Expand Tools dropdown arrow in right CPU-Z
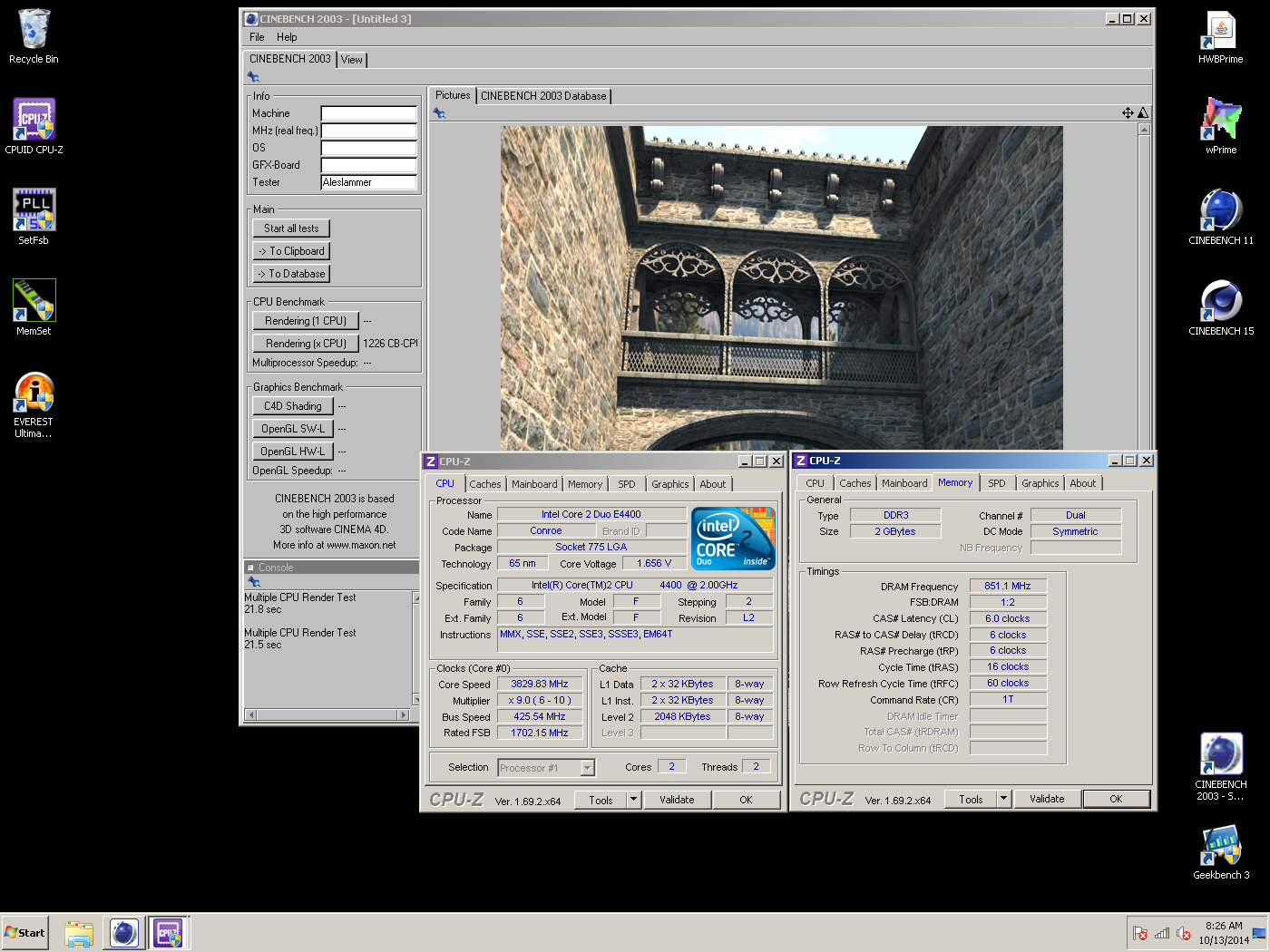 click(x=1003, y=799)
